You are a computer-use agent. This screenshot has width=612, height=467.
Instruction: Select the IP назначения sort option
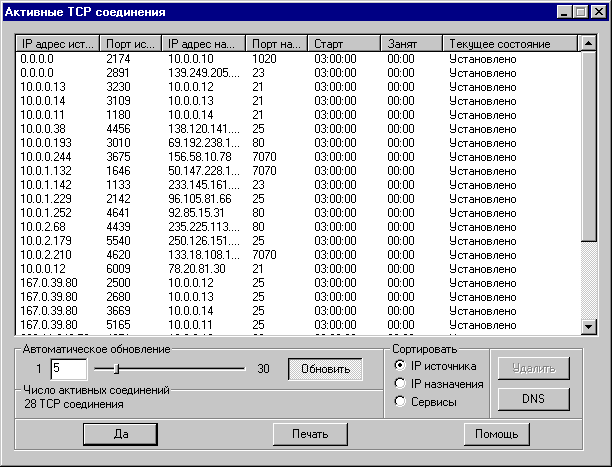pyautogui.click(x=401, y=384)
